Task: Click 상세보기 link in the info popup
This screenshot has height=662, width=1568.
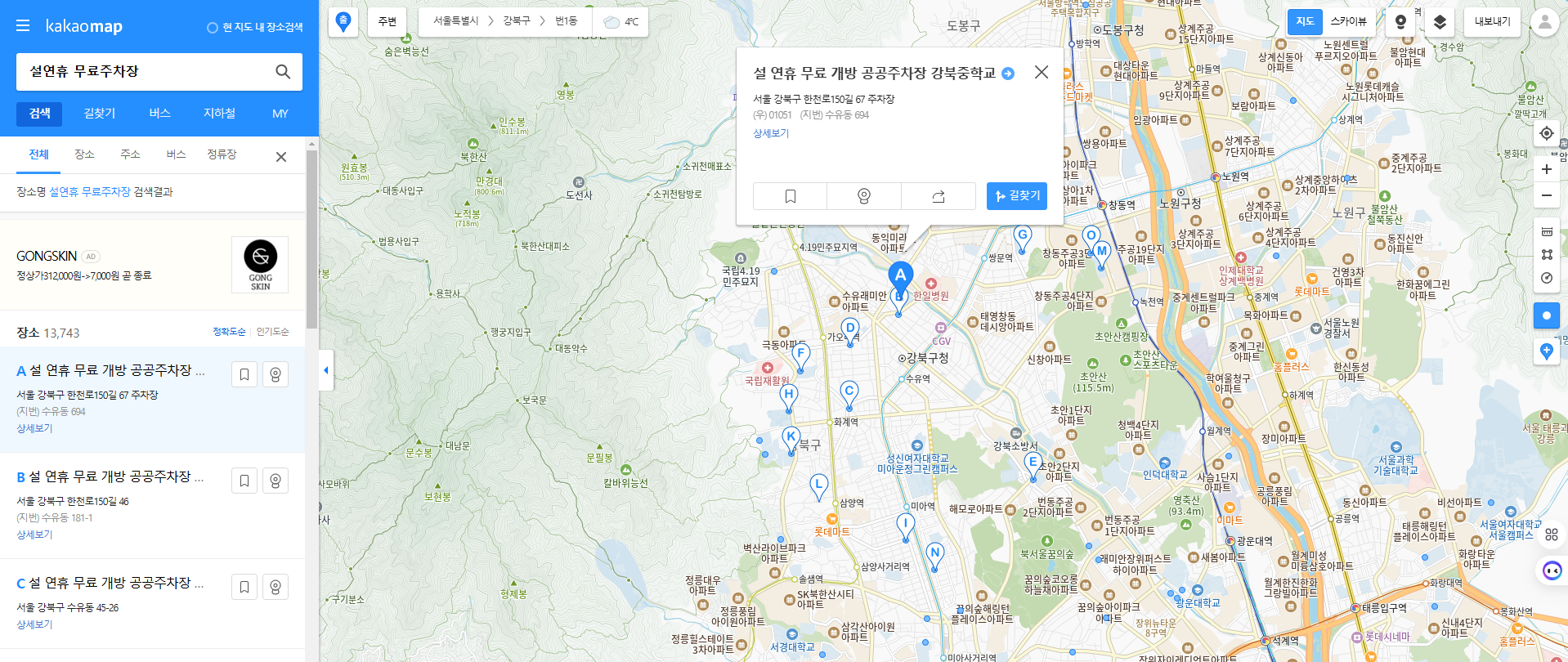Action: pyautogui.click(x=771, y=133)
